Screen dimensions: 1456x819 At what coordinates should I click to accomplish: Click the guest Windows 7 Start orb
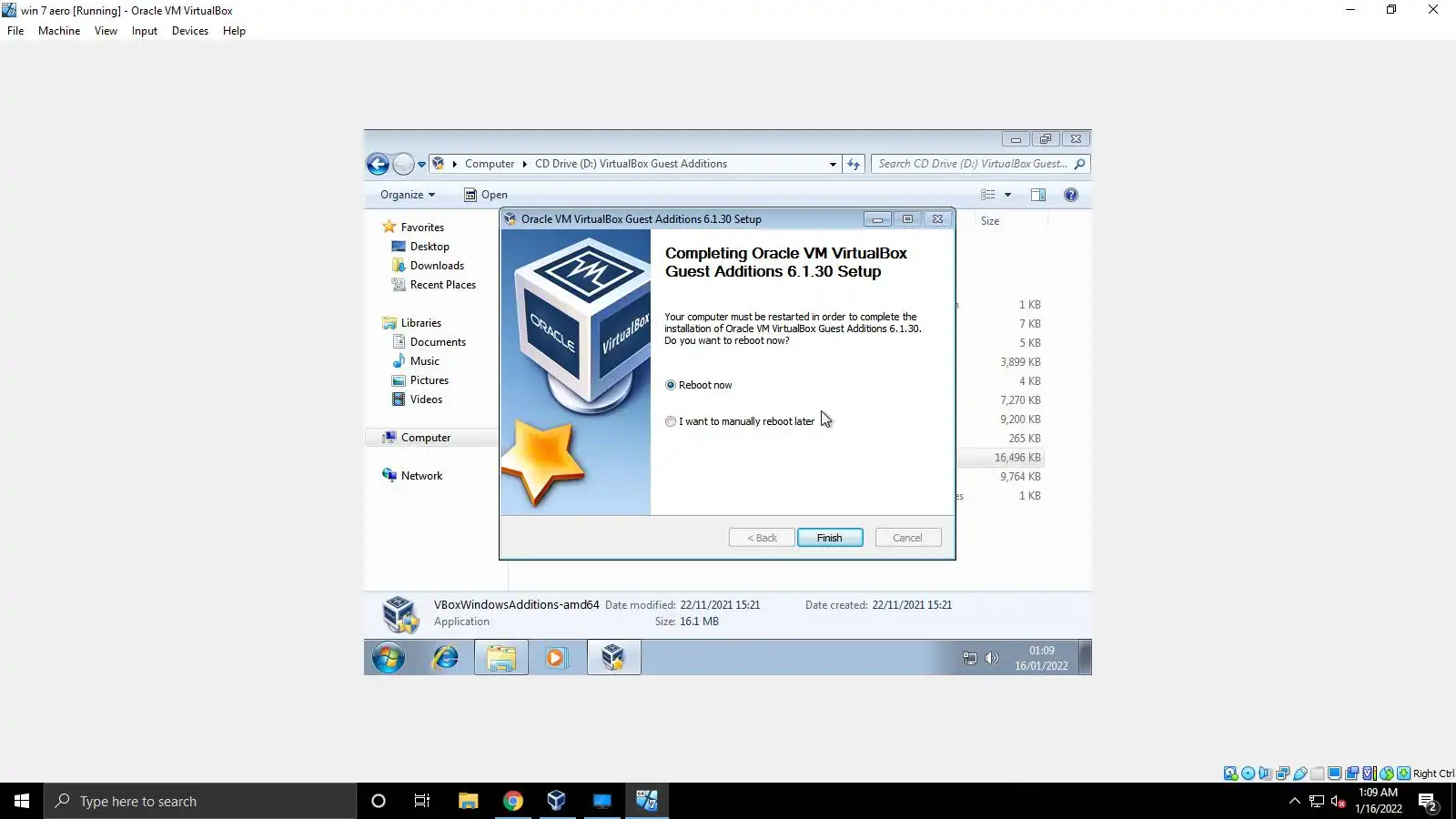tap(389, 657)
